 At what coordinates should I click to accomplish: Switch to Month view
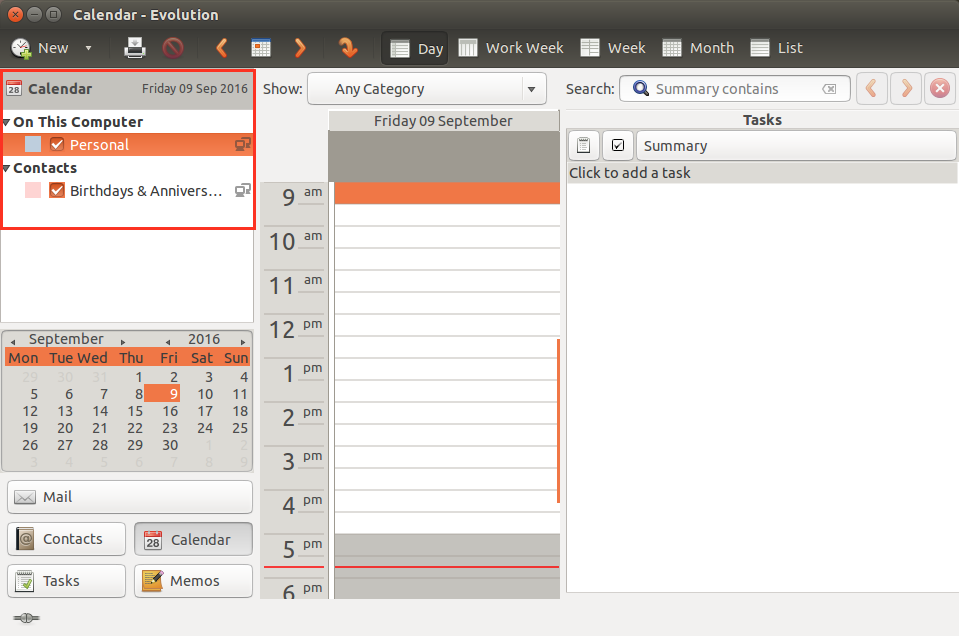pyautogui.click(x=698, y=48)
